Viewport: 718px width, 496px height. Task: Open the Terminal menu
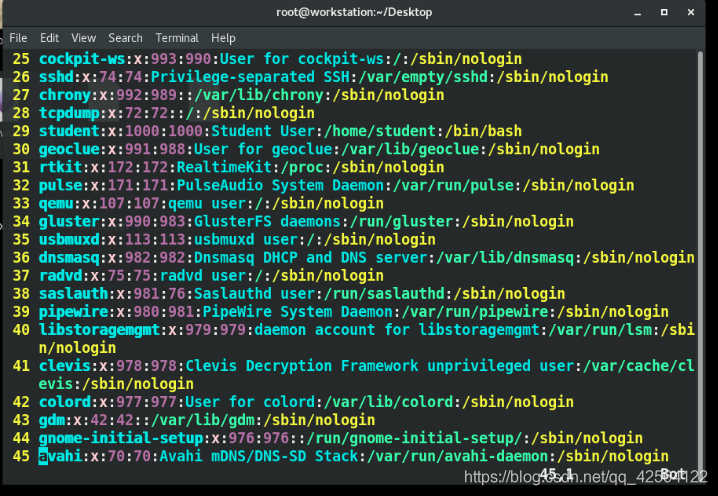click(x=177, y=38)
